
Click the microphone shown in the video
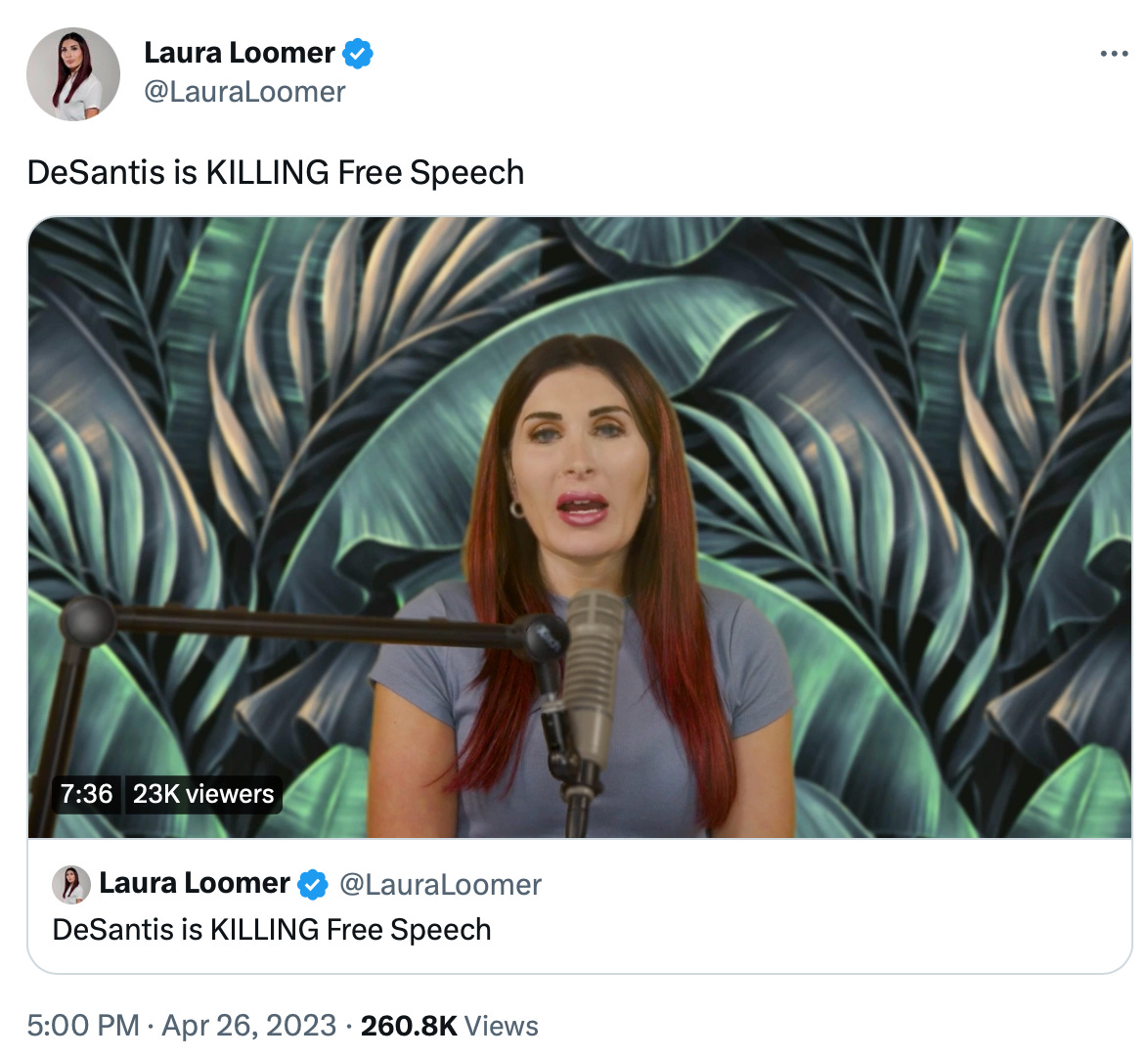(x=594, y=675)
